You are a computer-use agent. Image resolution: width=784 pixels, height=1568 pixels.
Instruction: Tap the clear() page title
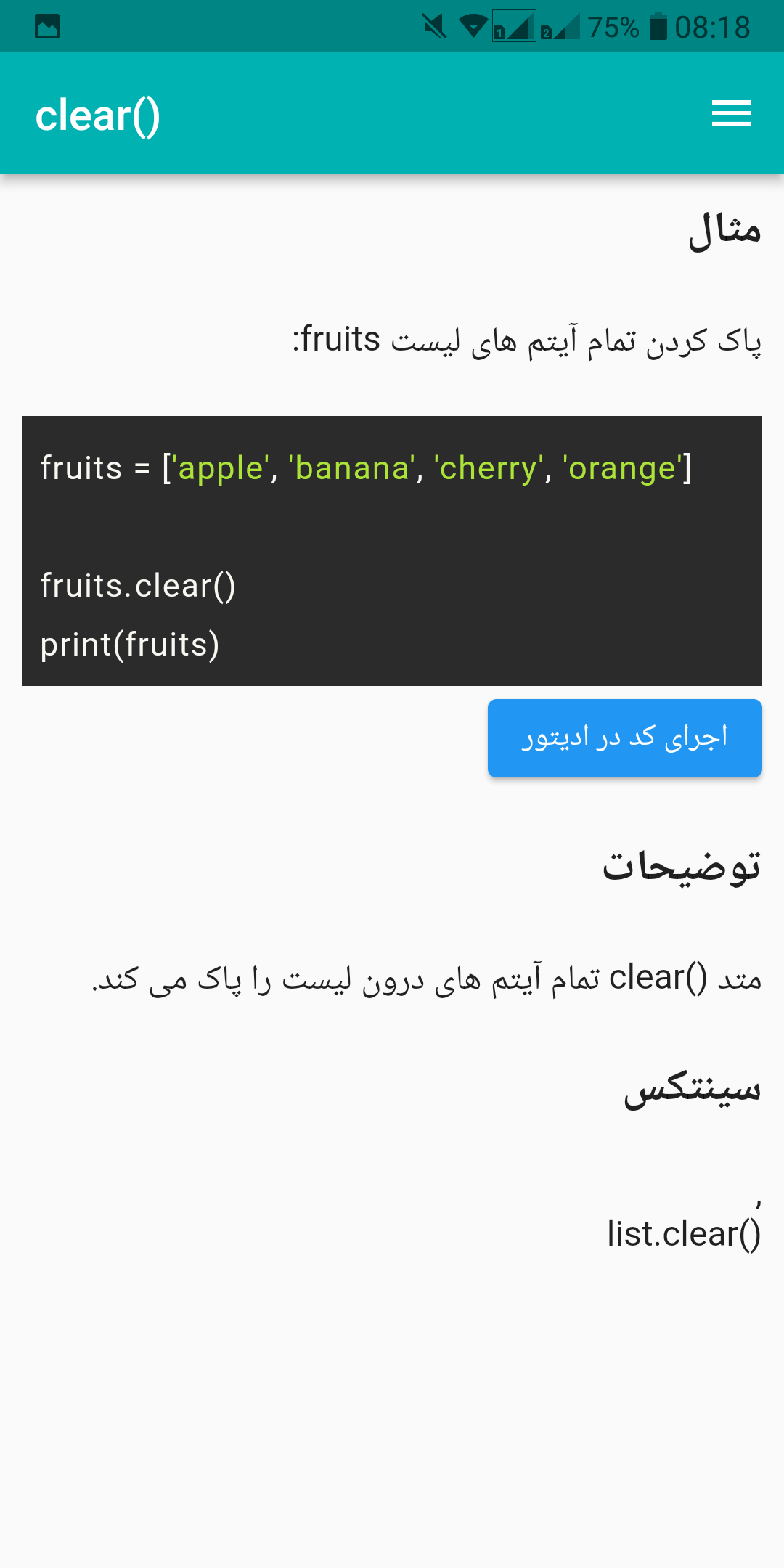point(98,115)
